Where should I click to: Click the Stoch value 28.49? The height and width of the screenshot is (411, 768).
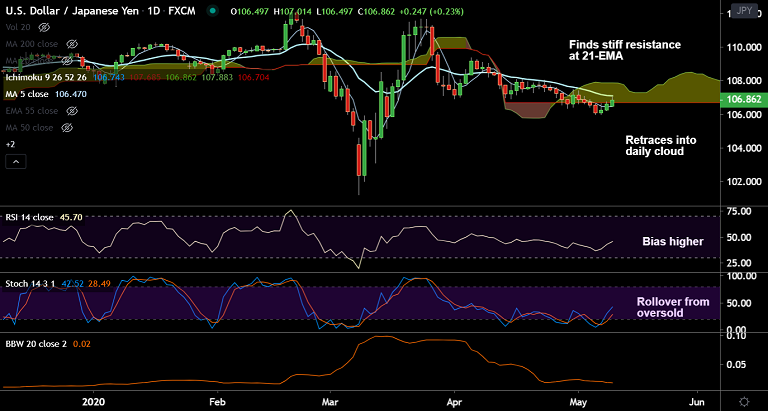[98, 284]
